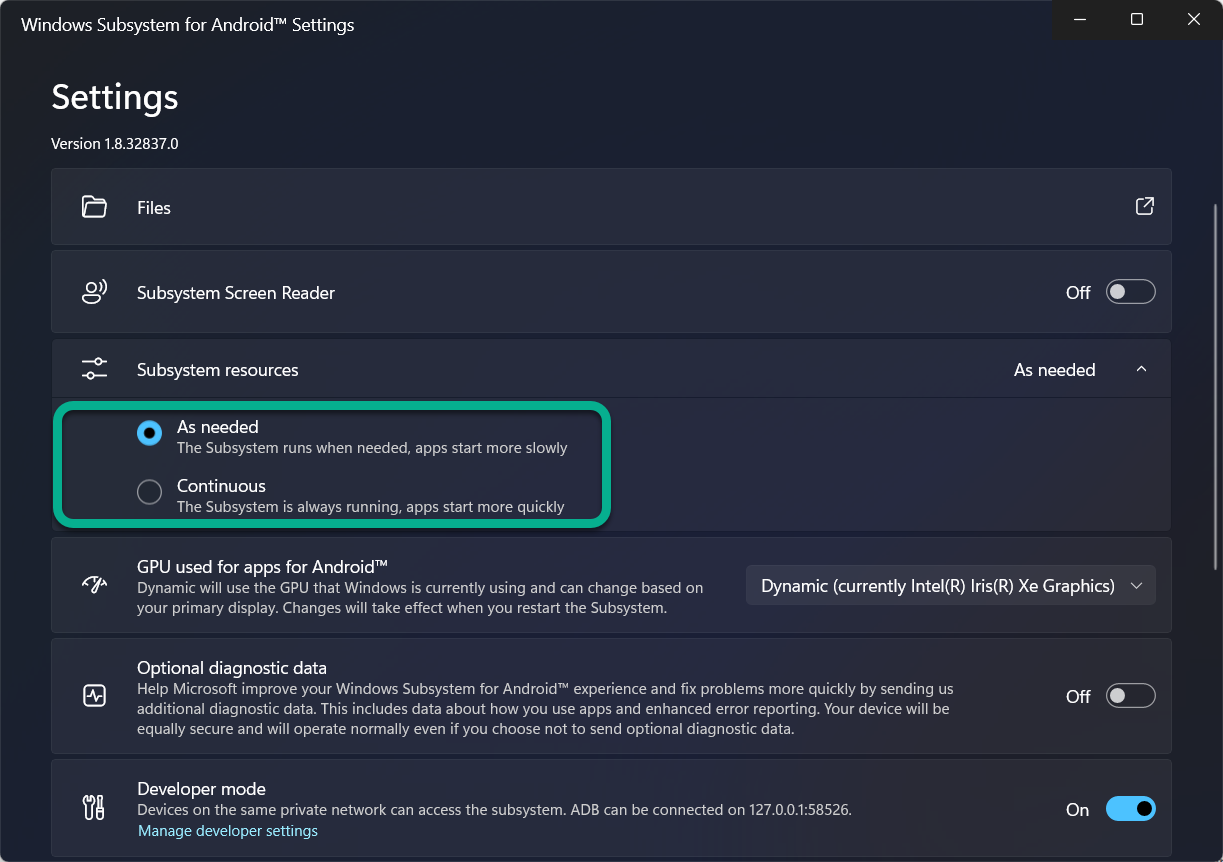Click the GPU gauge icon
This screenshot has height=862, width=1223.
94,585
